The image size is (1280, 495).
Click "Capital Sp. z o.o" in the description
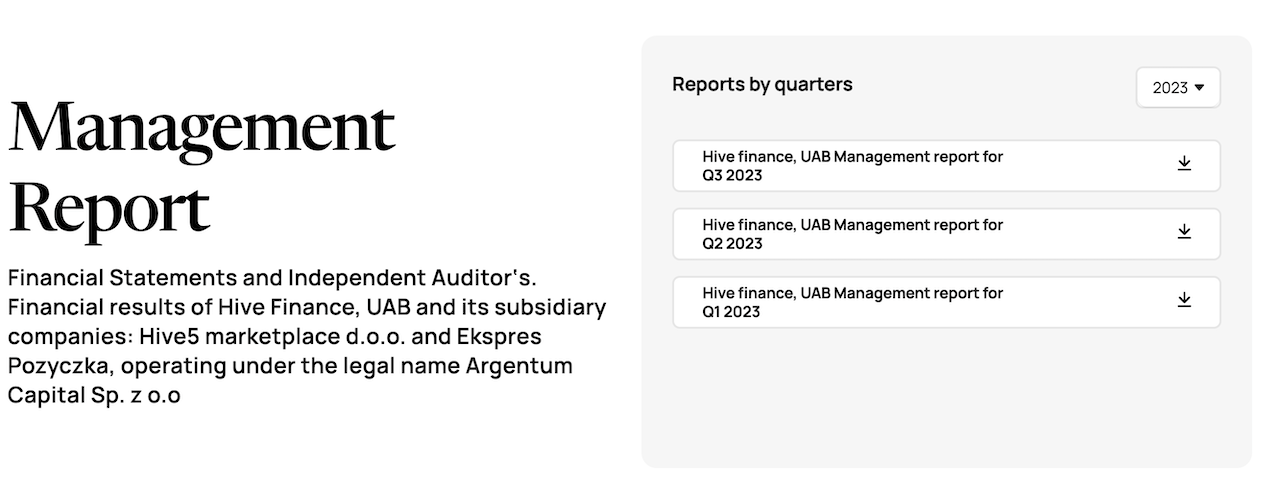point(94,395)
